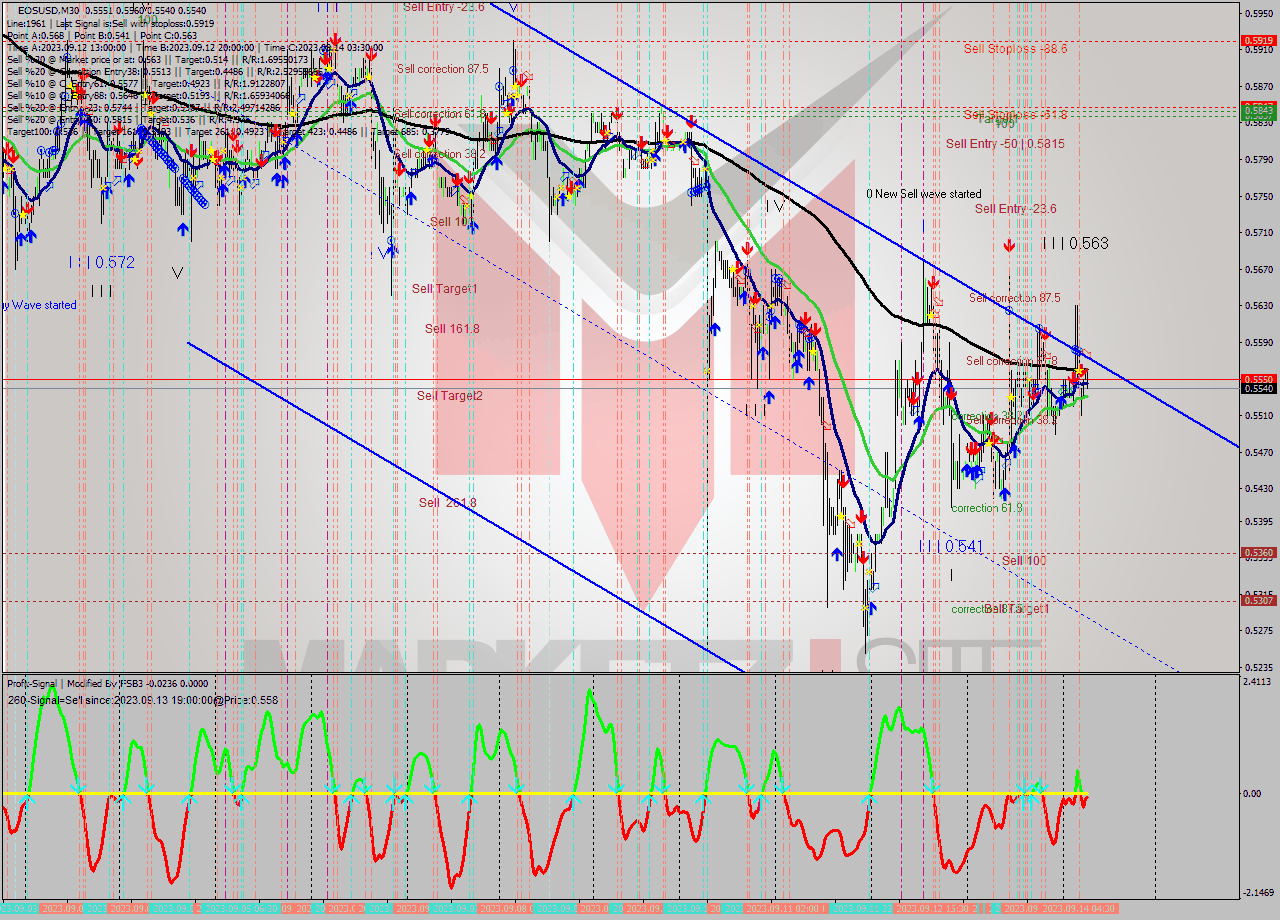This screenshot has height=920, width=1280.
Task: Click the 2.4113 indicator scale value
Action: 1258,682
